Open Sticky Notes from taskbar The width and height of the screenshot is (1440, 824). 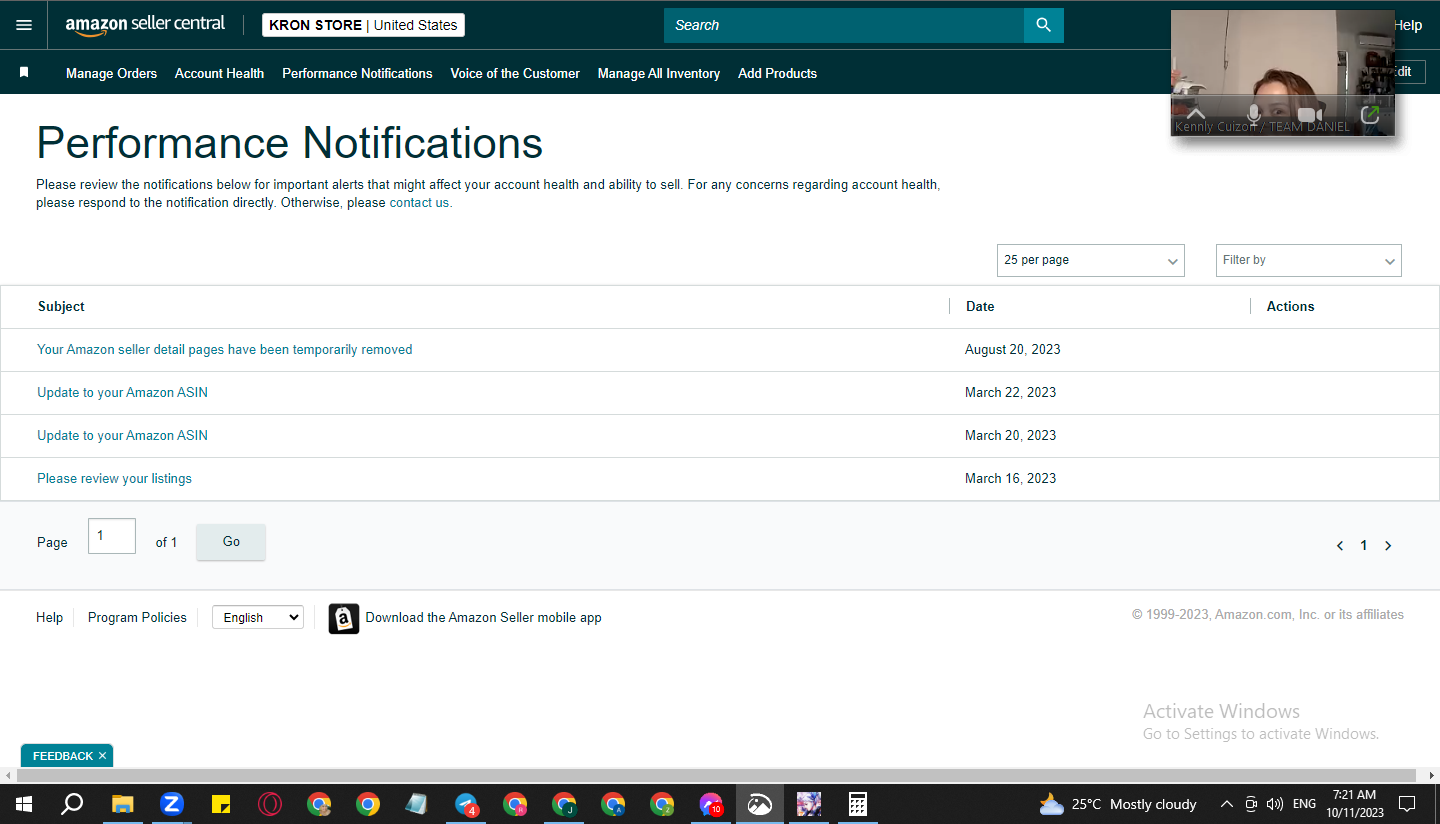(x=221, y=804)
